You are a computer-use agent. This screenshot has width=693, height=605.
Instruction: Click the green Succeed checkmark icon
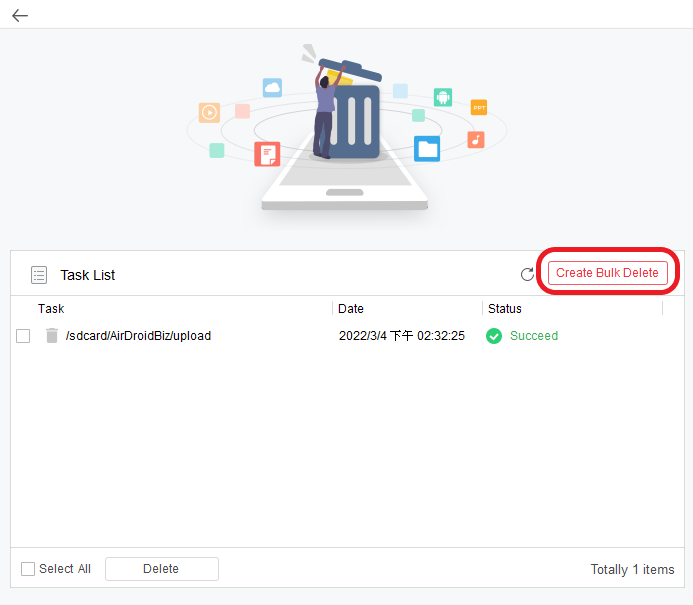tap(494, 336)
